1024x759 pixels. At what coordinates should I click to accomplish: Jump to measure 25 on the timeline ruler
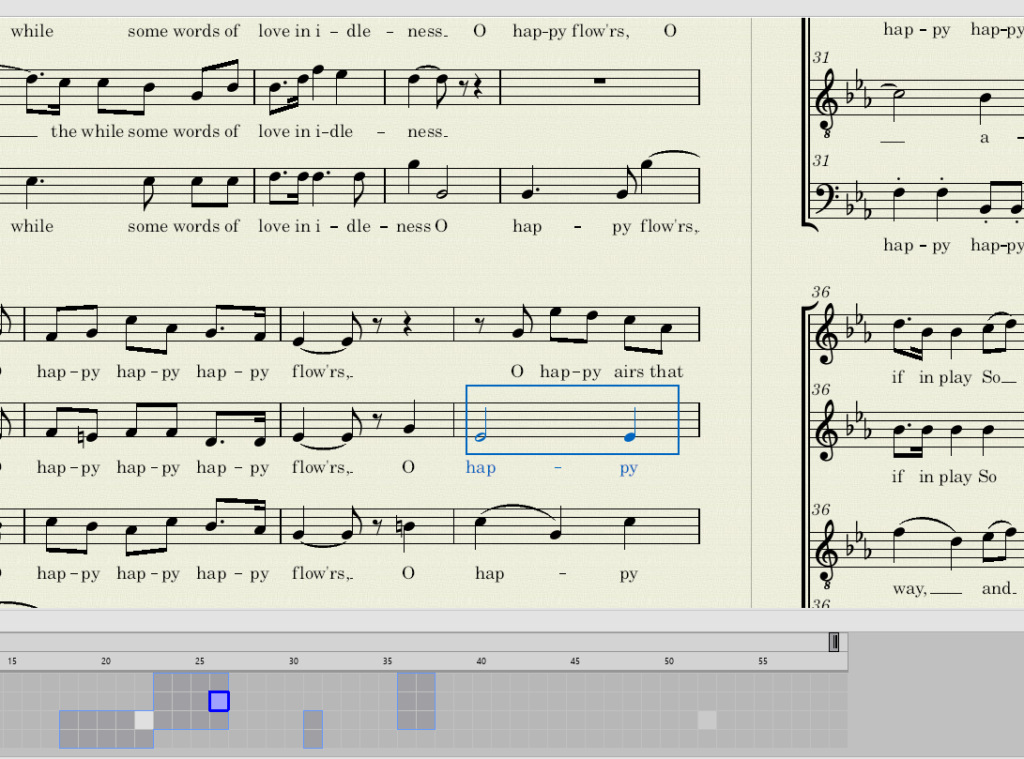[x=200, y=661]
